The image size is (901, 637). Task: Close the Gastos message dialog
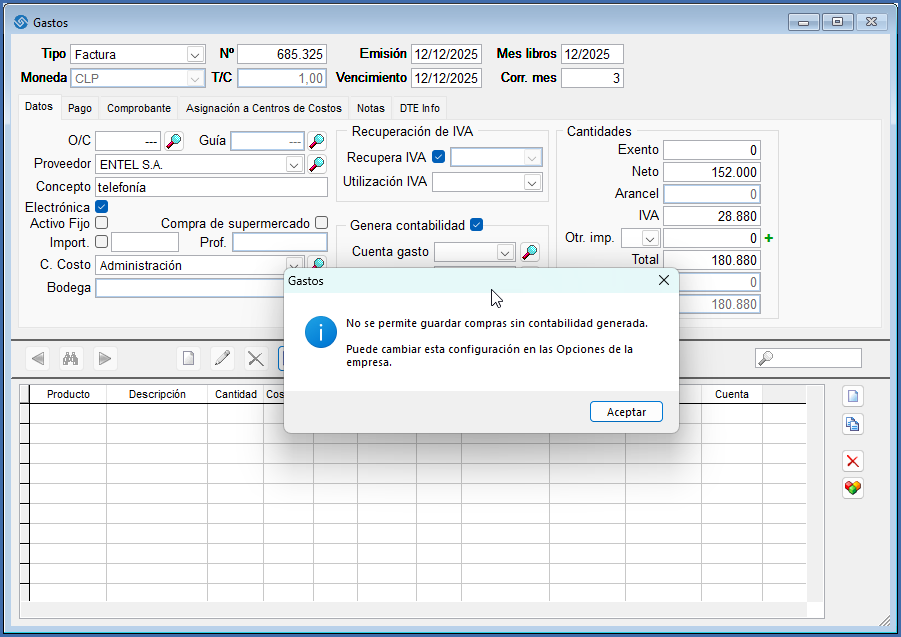(x=664, y=281)
